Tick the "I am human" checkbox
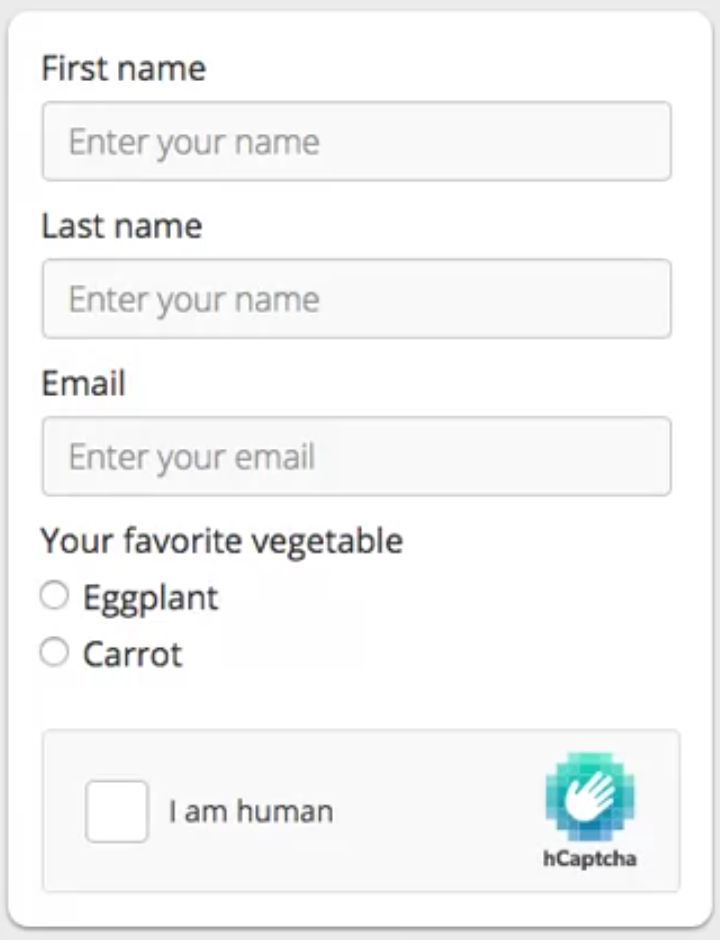This screenshot has height=940, width=720. tap(117, 811)
